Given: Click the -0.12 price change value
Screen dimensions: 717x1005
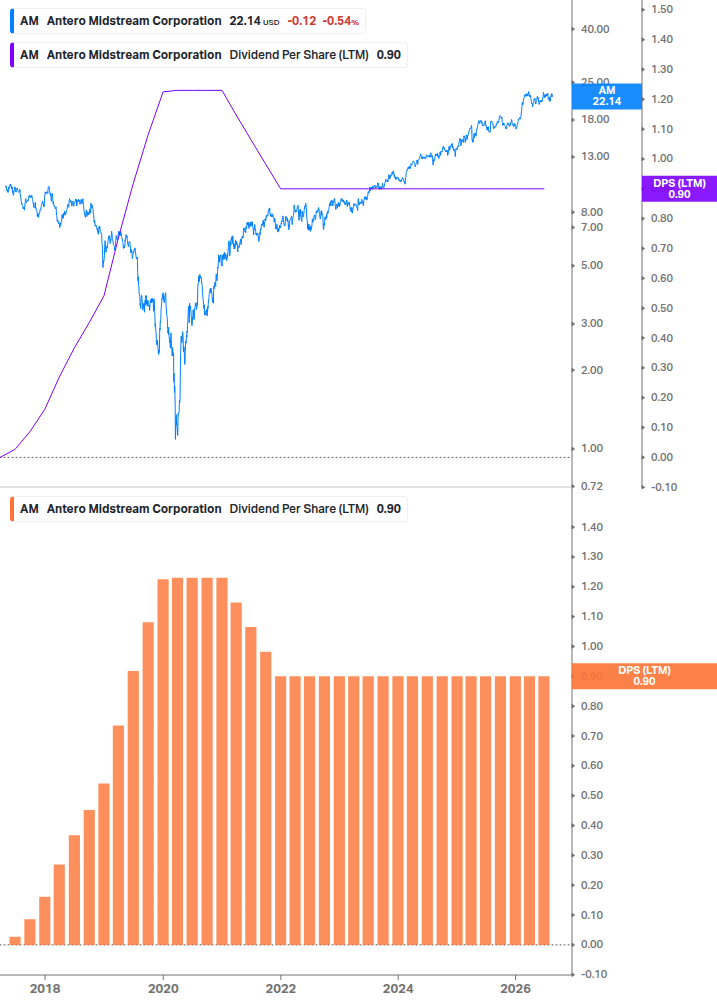Looking at the screenshot, I should [x=302, y=21].
